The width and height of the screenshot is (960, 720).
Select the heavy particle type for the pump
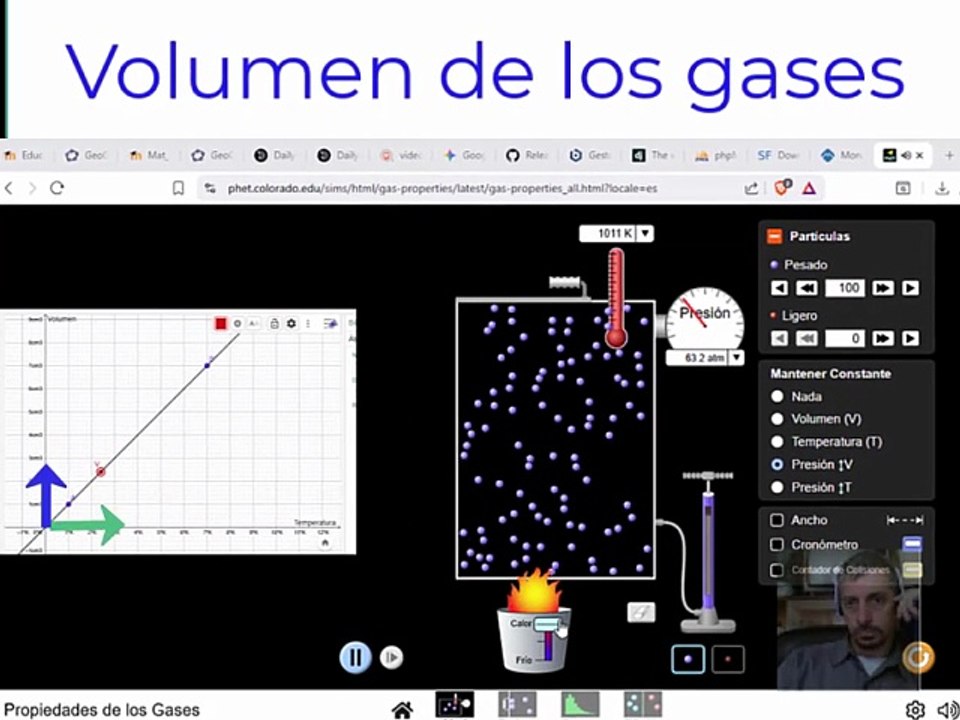[688, 659]
